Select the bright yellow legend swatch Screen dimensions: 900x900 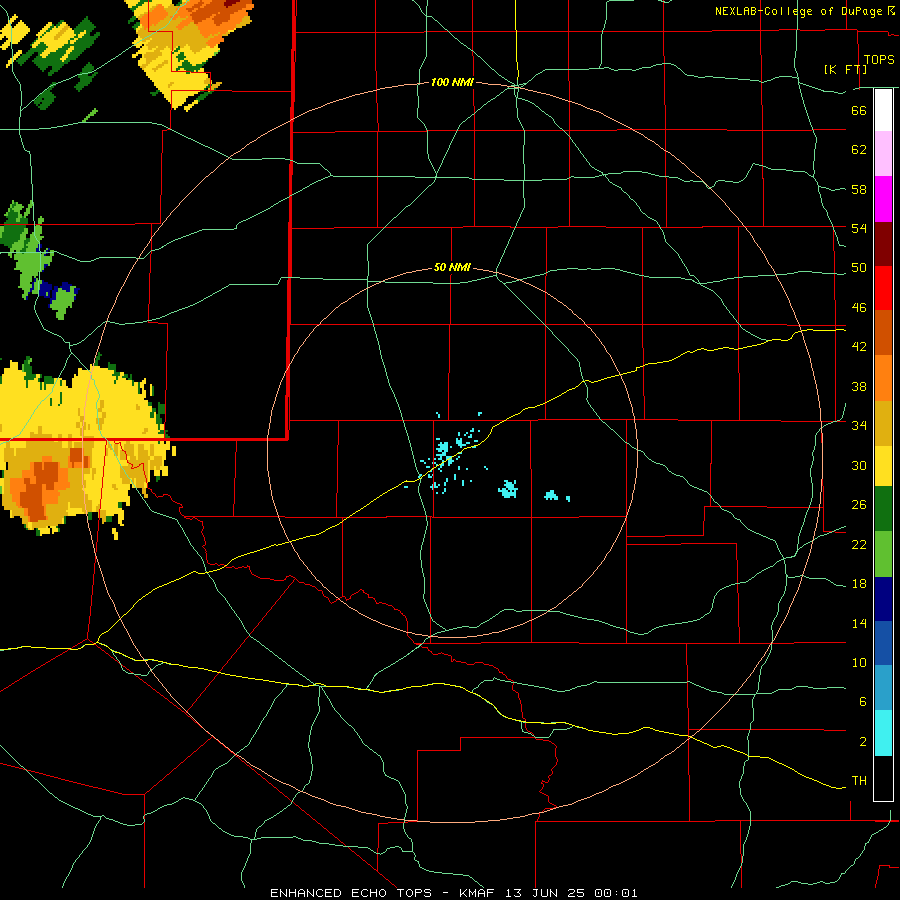[x=883, y=465]
